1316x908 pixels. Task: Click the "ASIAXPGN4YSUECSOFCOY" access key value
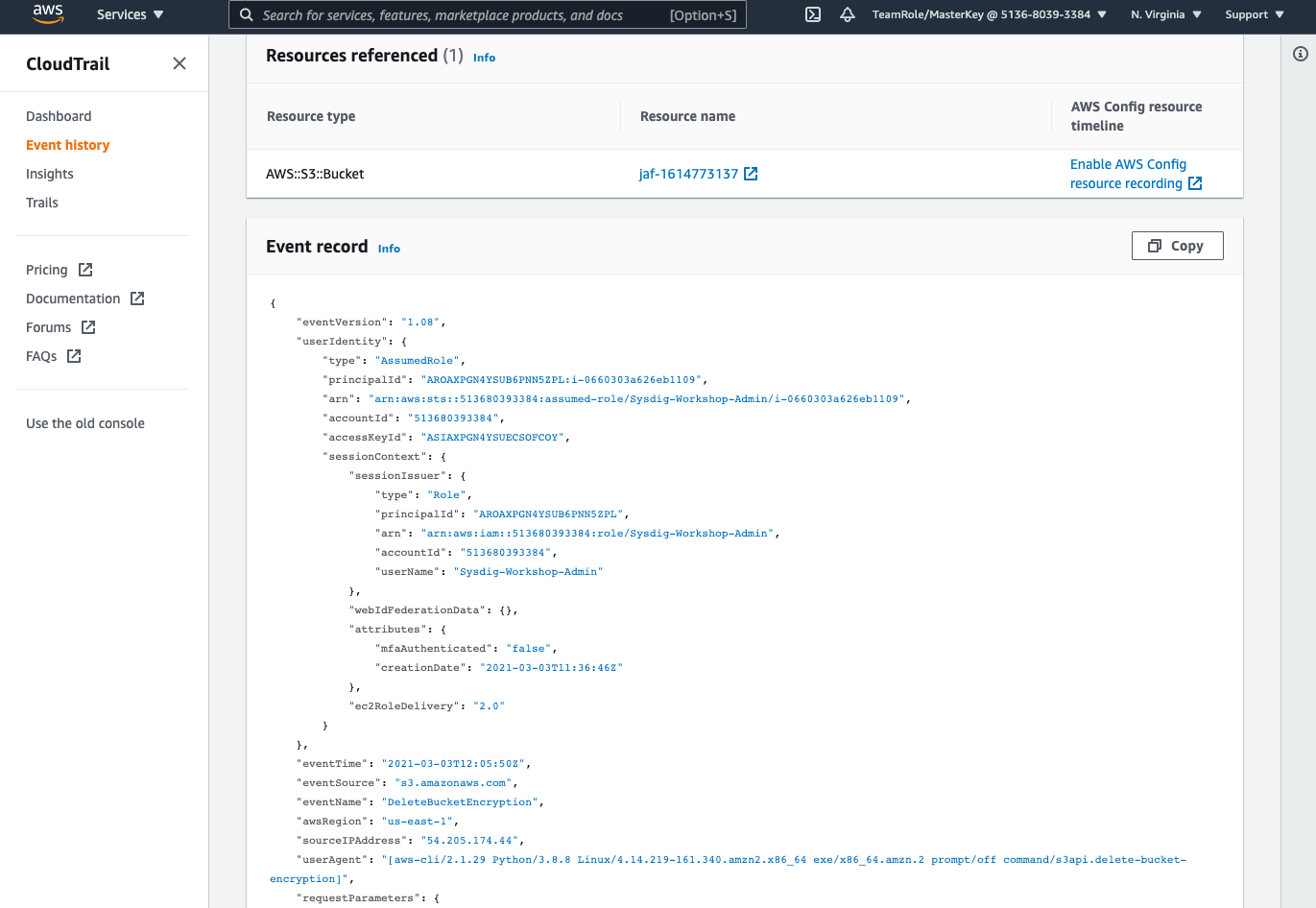(492, 438)
